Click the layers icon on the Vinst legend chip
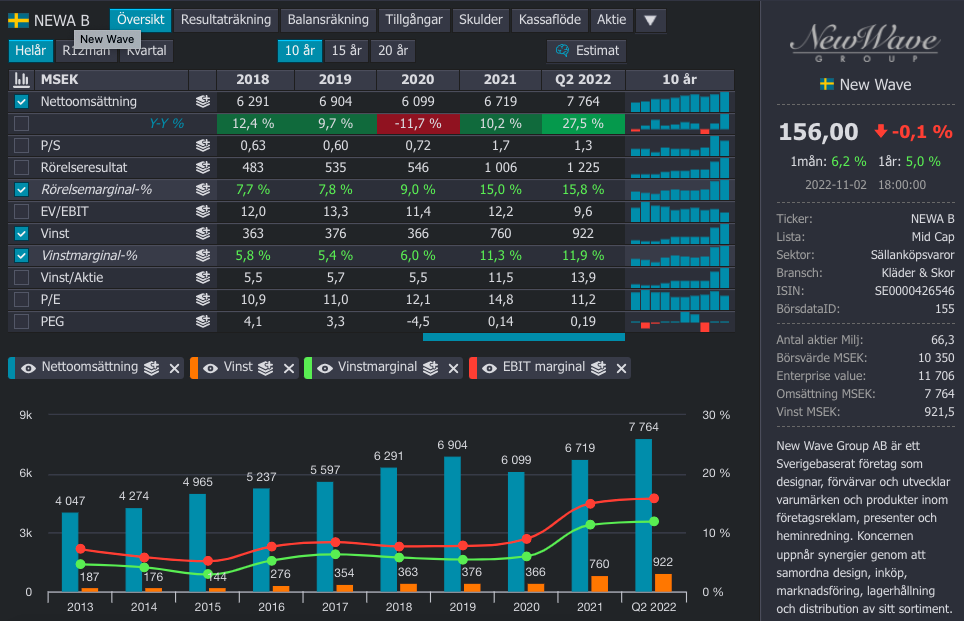The image size is (964, 621). tap(266, 368)
